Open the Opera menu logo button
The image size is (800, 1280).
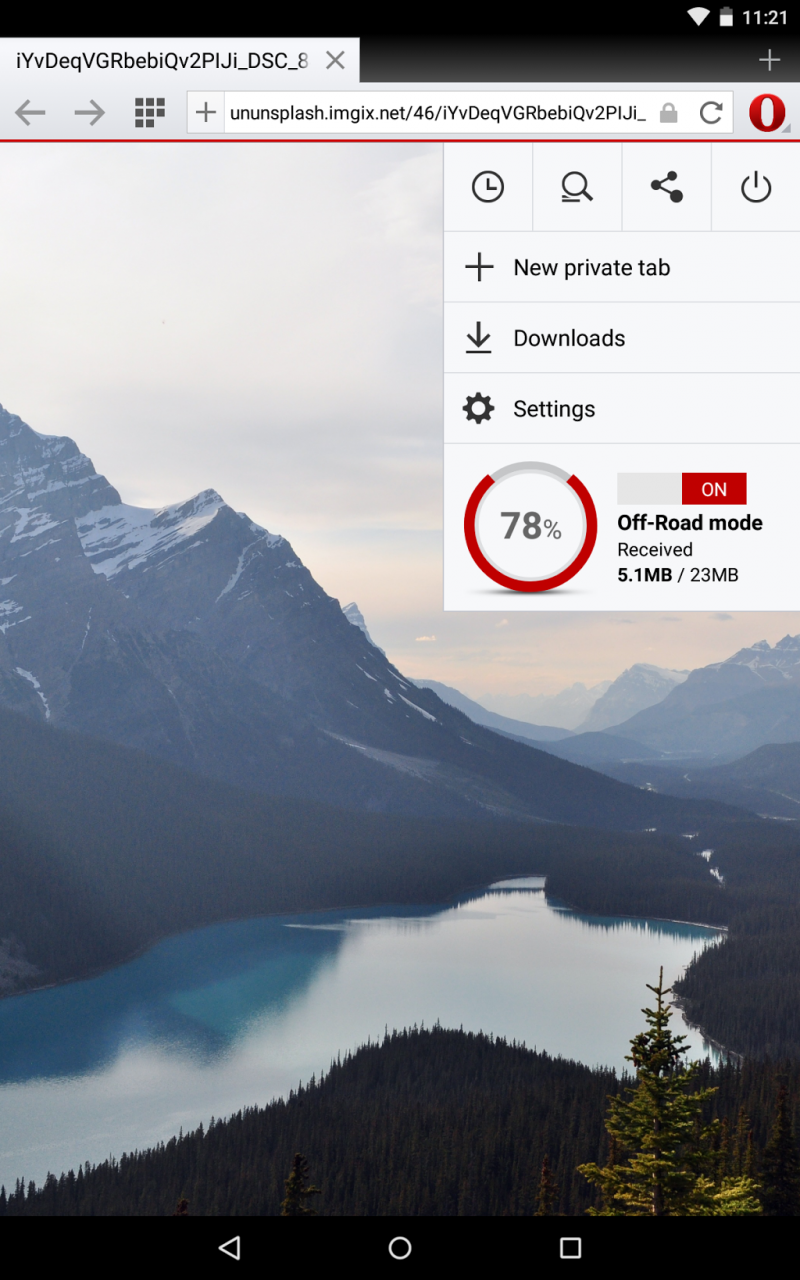[768, 113]
